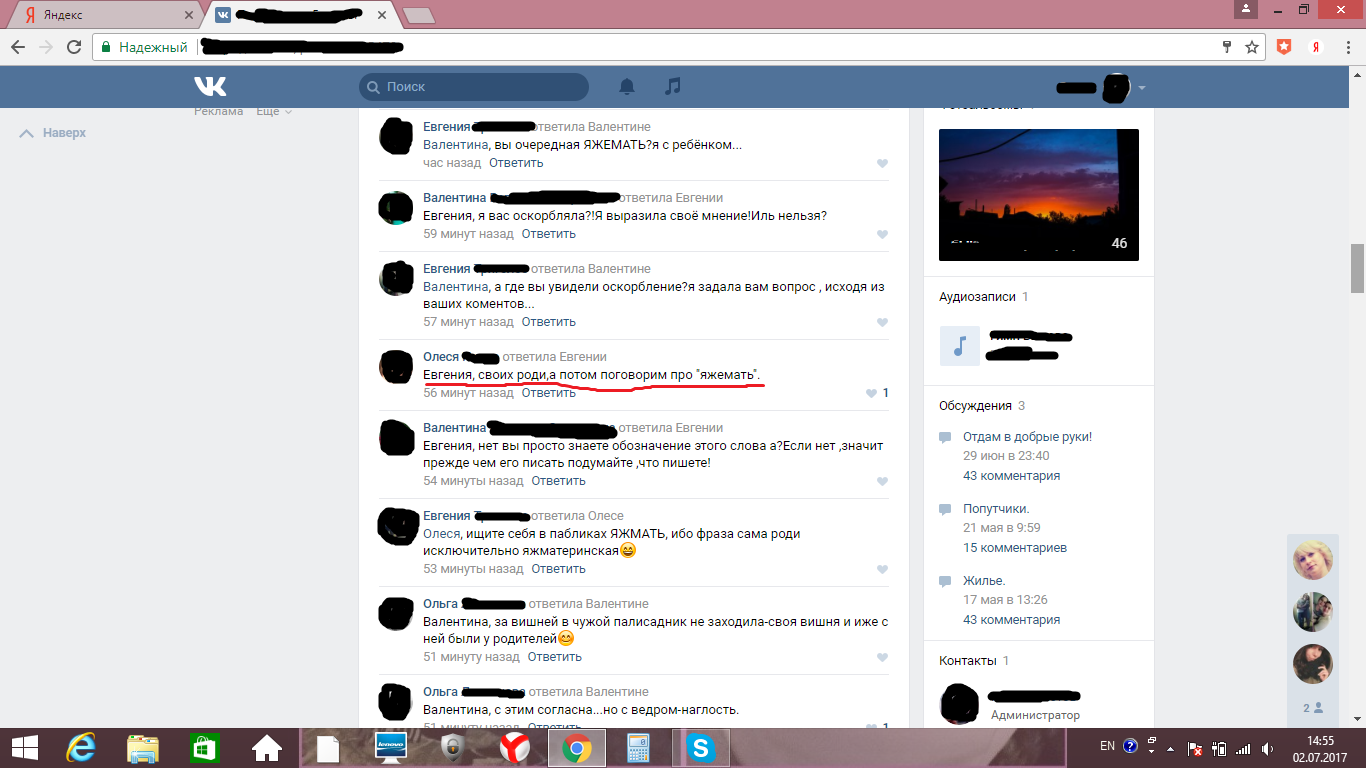This screenshot has width=1366, height=768.
Task: Like Ольга's comment about вишня
Action: (882, 658)
